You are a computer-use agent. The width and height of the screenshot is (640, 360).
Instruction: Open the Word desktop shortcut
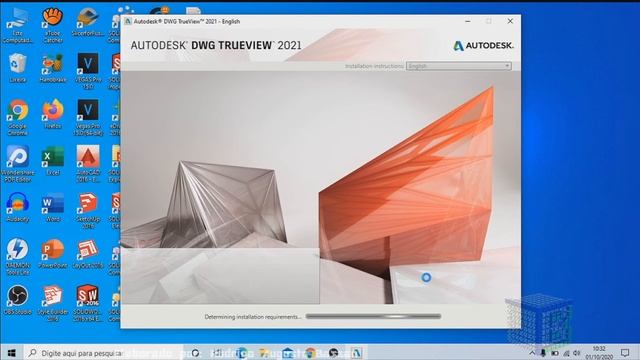(x=53, y=207)
